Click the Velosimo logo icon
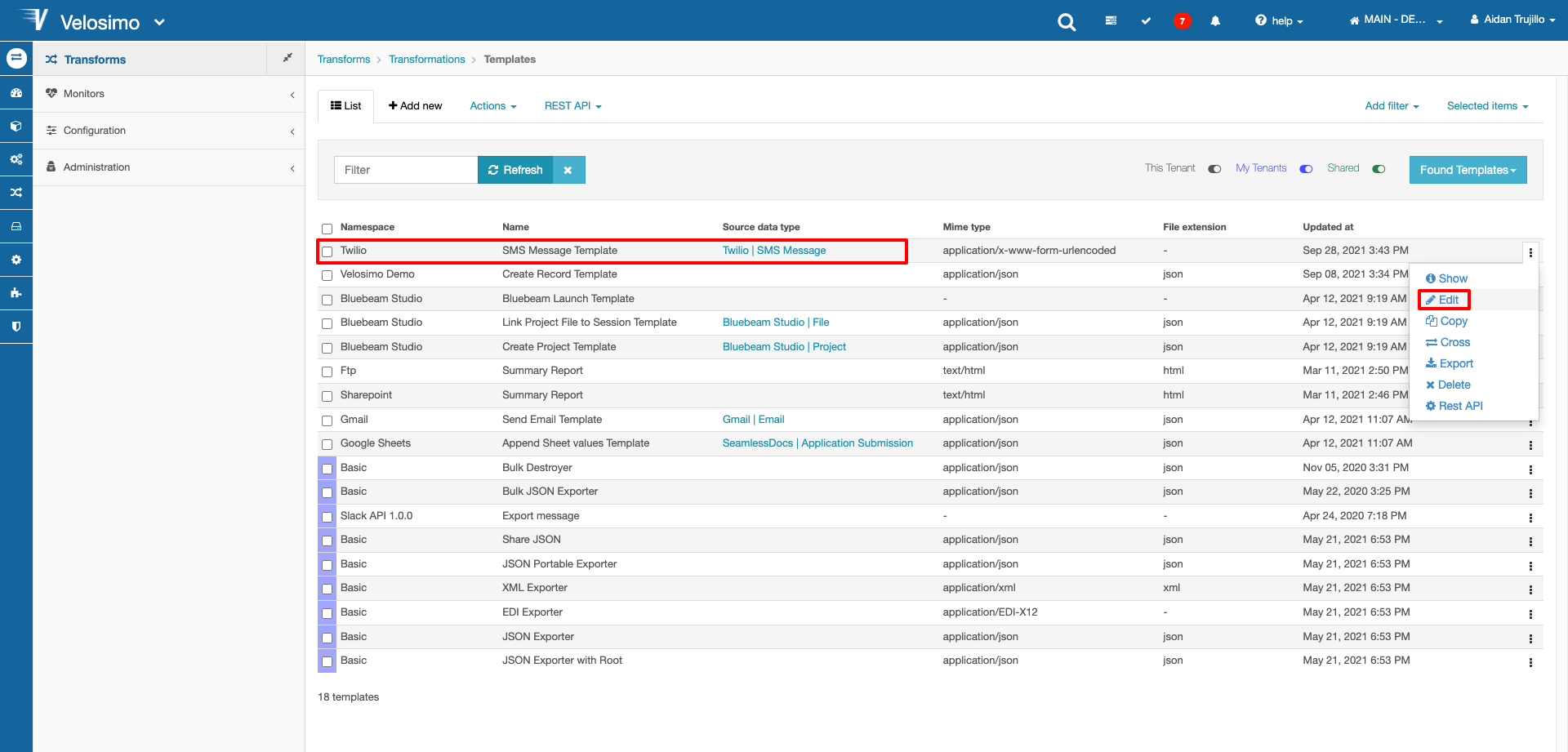The height and width of the screenshot is (752, 1568). [x=34, y=19]
